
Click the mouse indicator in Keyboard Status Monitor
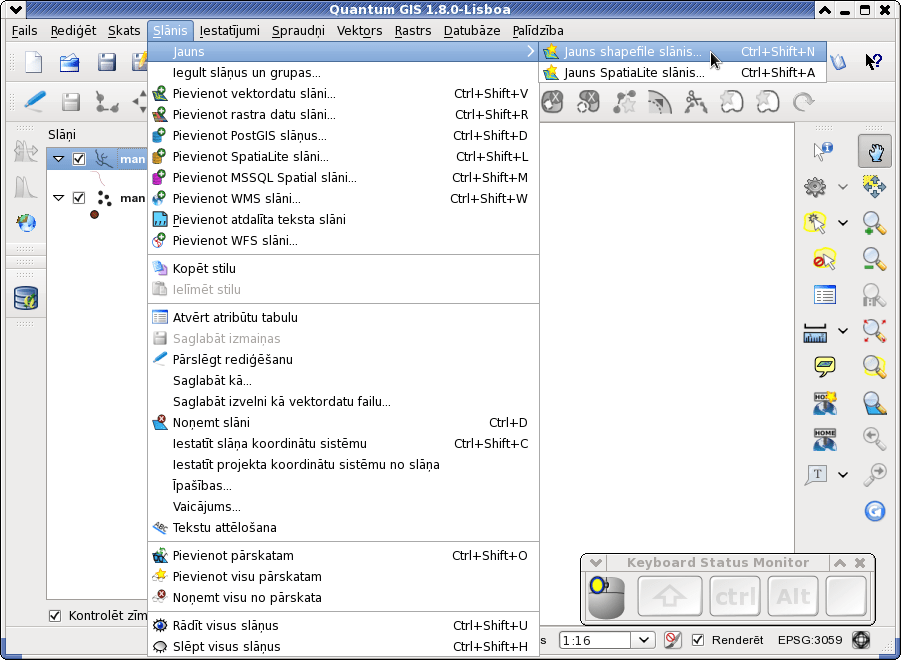(x=606, y=597)
